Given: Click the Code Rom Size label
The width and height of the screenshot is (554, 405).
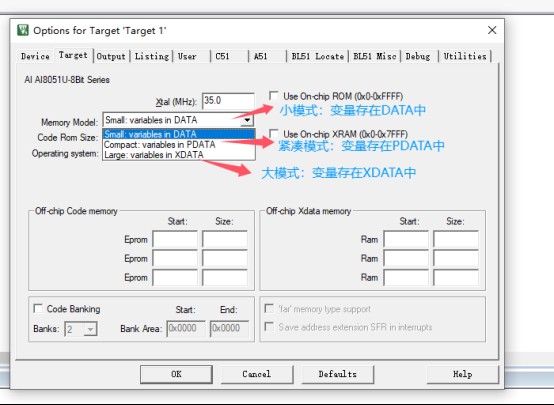Looking at the screenshot, I should coord(67,137).
